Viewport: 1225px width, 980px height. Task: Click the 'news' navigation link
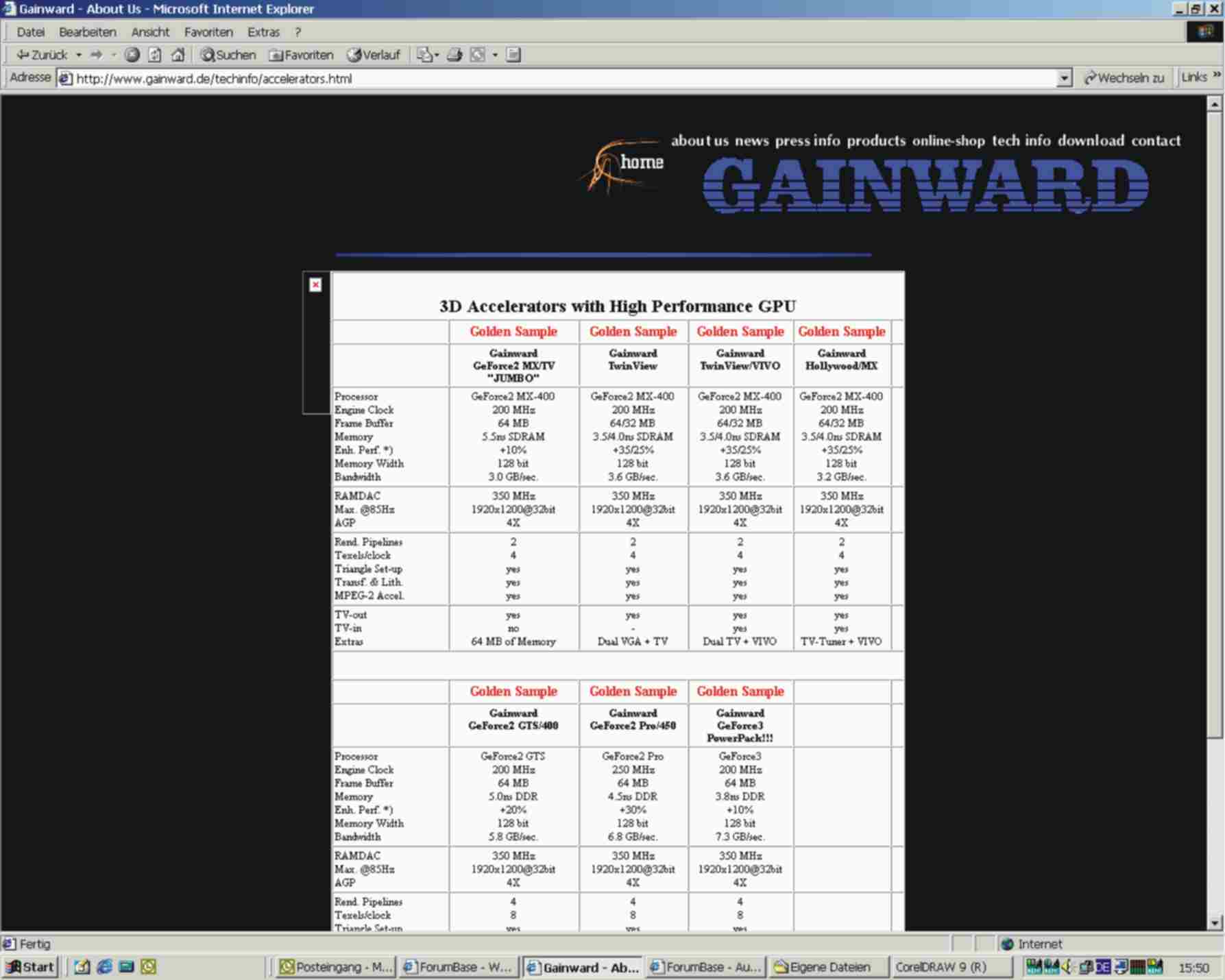[x=752, y=140]
